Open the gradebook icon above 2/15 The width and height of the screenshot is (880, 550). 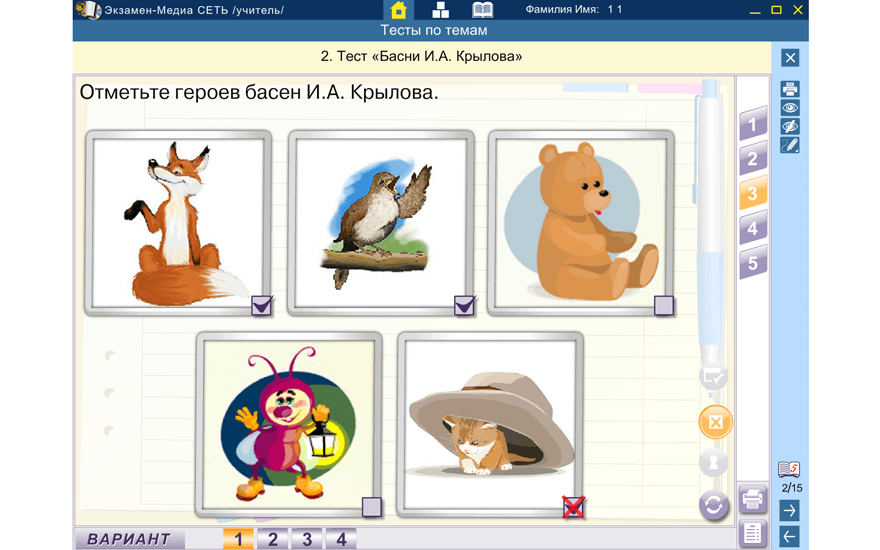click(789, 468)
